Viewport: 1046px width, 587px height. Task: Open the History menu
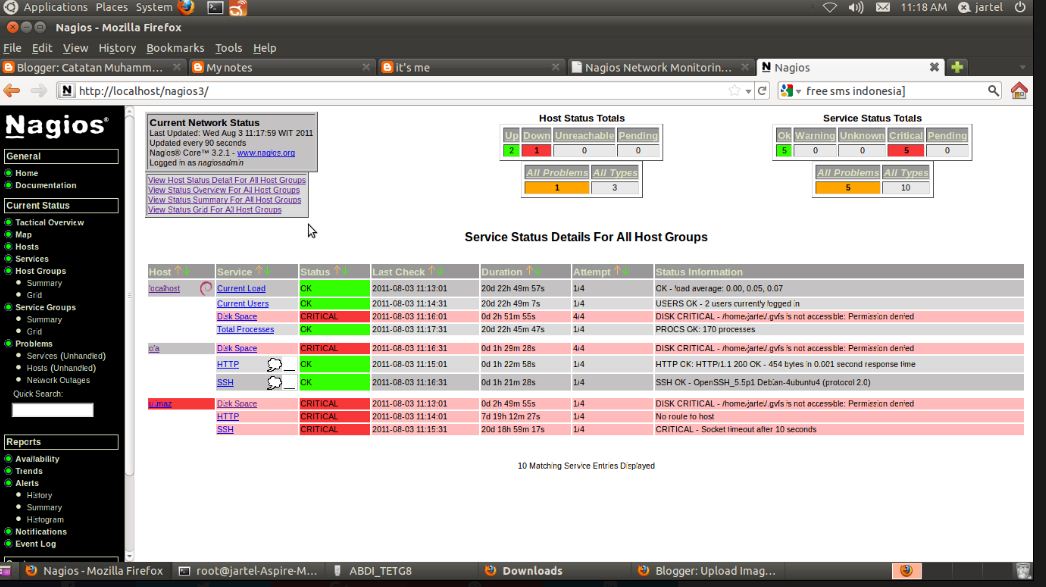117,48
